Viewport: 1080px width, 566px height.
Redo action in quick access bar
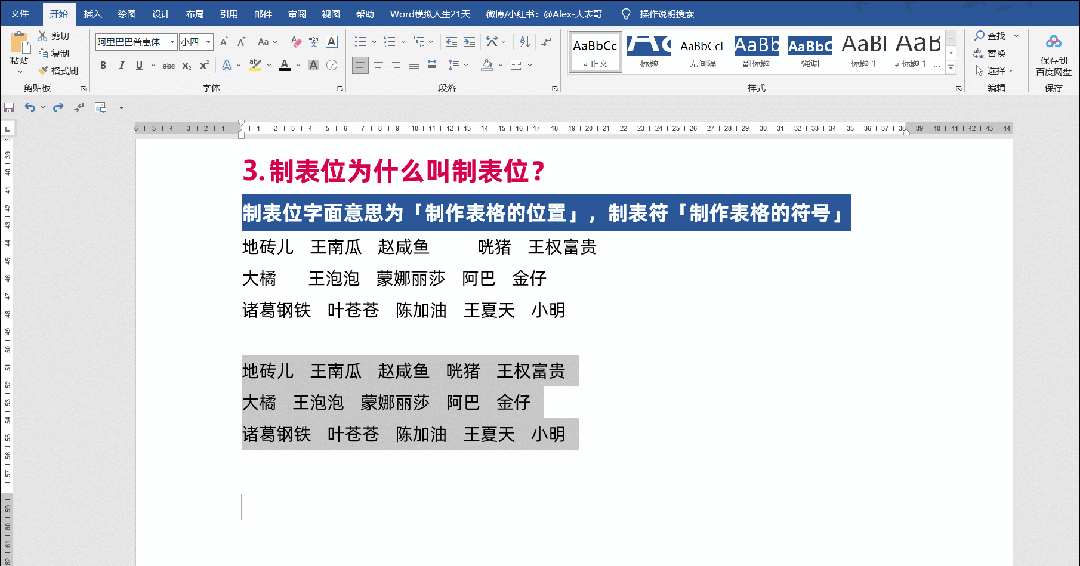58,107
